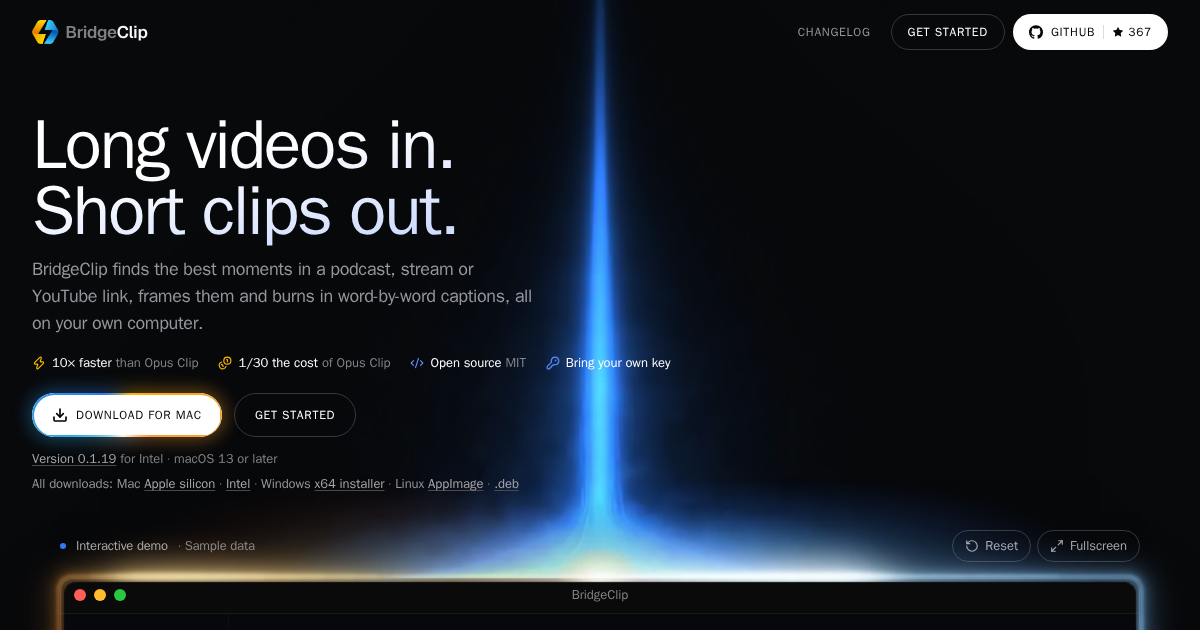
Task: Click the top navigation Get Started button
Action: 947,32
